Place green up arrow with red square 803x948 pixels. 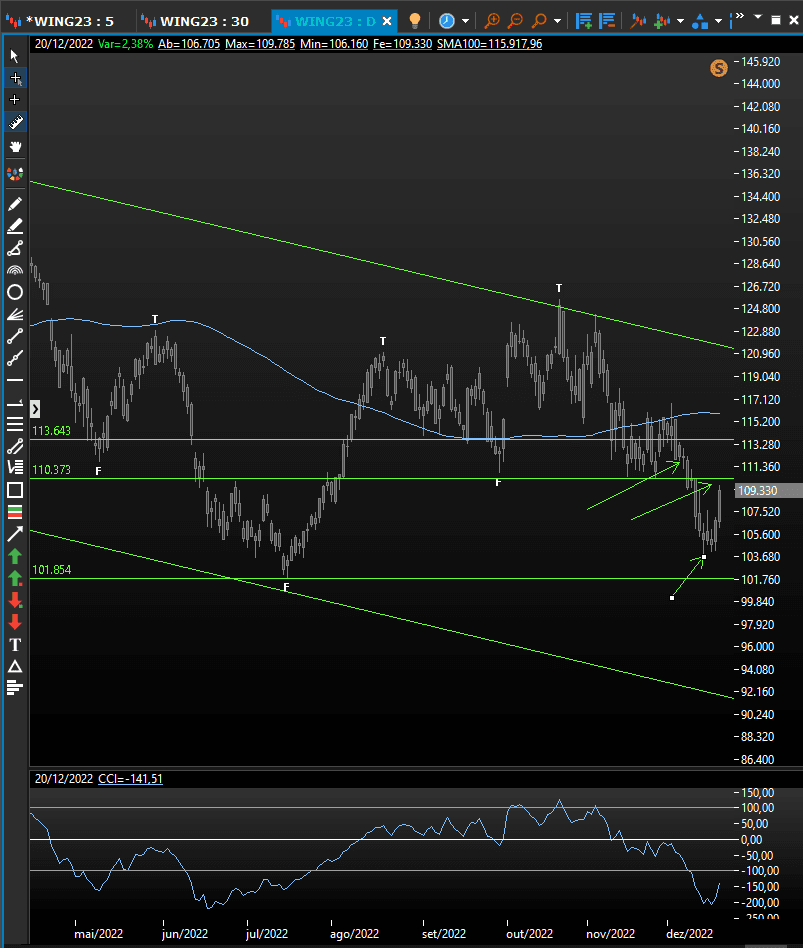pyautogui.click(x=15, y=579)
